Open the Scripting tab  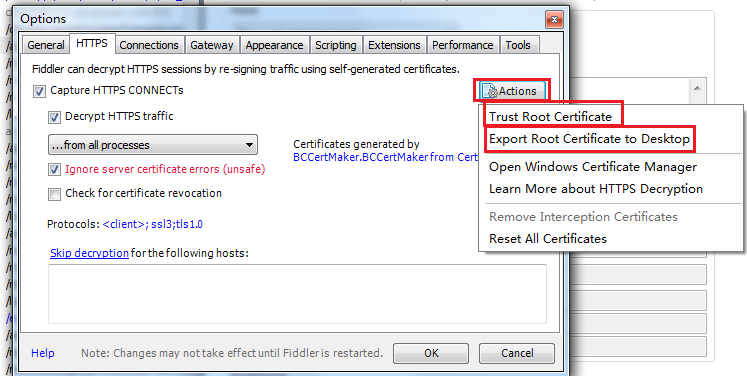[335, 45]
